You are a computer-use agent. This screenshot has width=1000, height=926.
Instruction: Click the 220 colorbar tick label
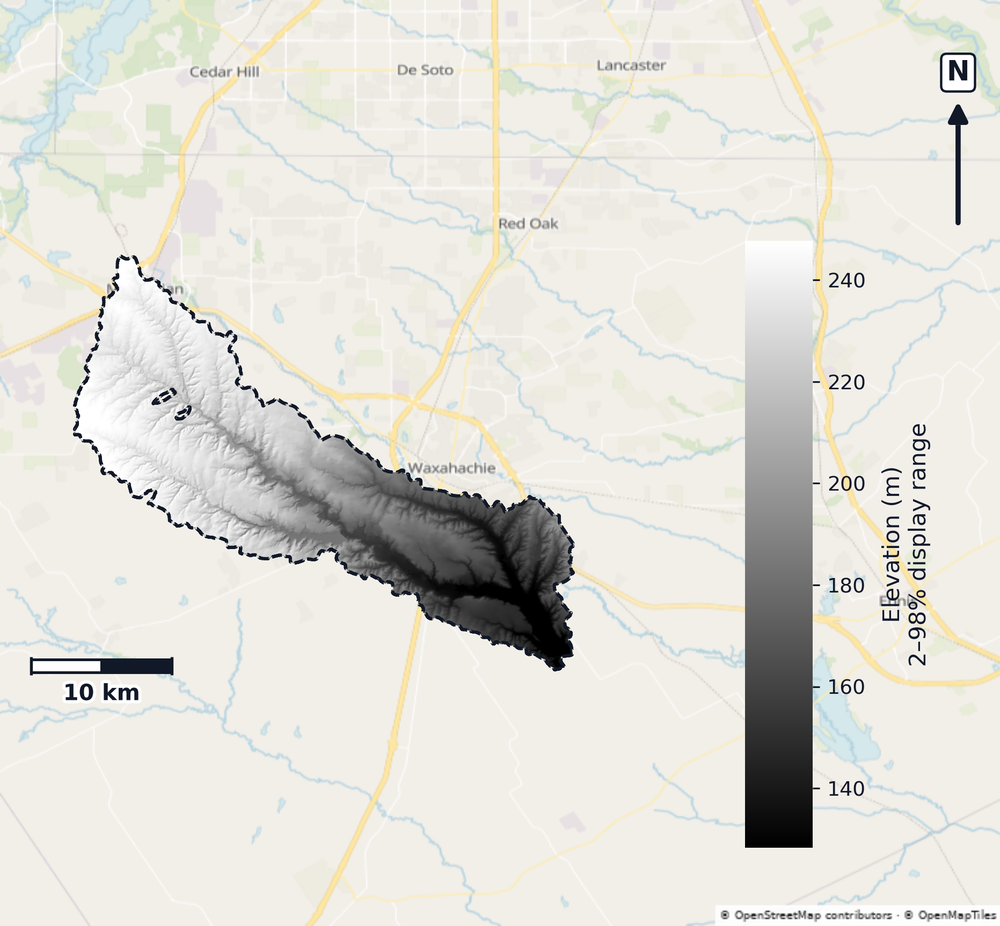click(846, 382)
